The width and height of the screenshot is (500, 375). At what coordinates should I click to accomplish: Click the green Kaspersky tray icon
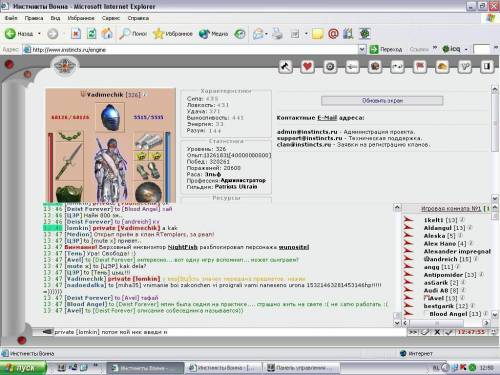pos(472,368)
